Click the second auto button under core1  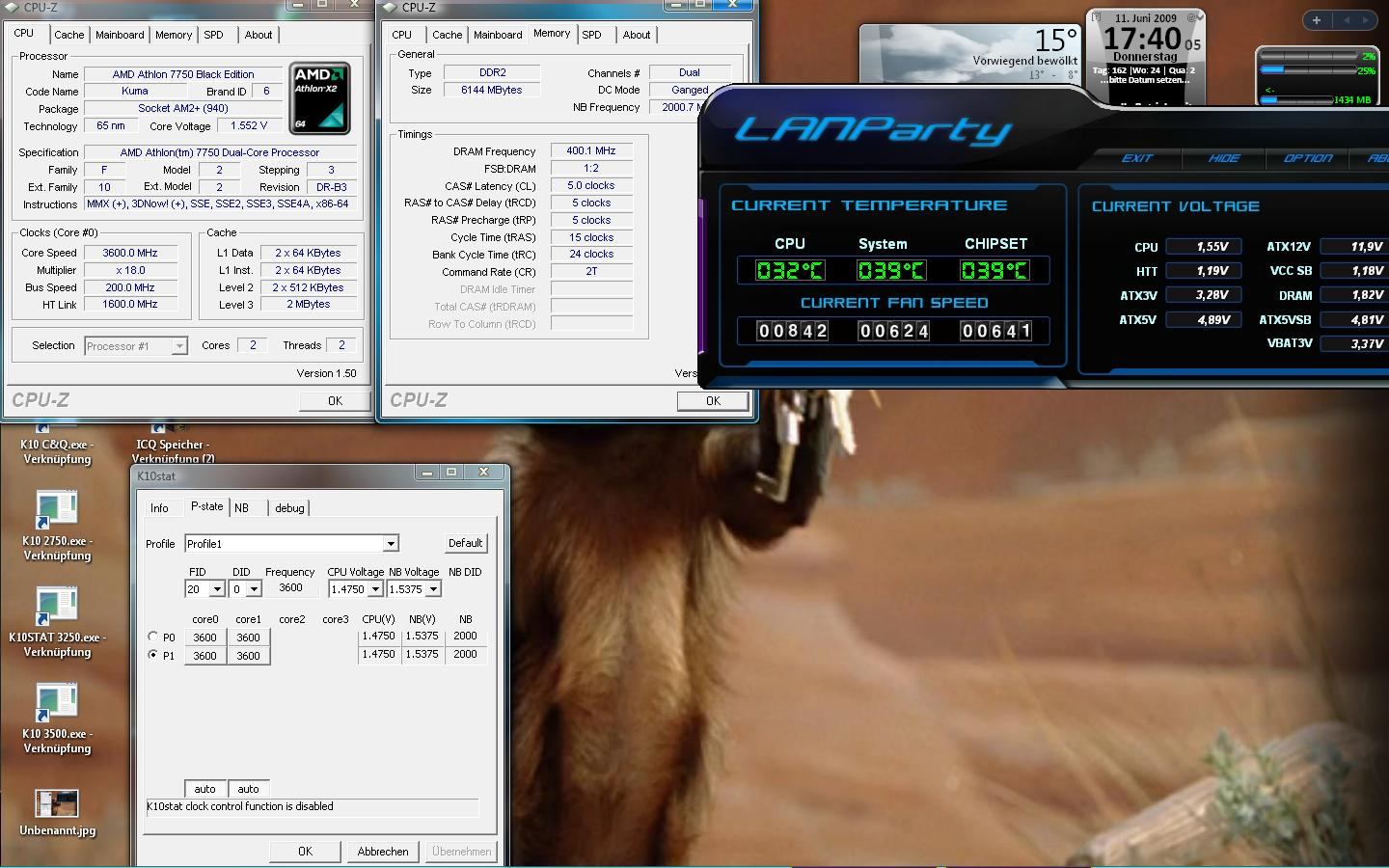coord(248,789)
